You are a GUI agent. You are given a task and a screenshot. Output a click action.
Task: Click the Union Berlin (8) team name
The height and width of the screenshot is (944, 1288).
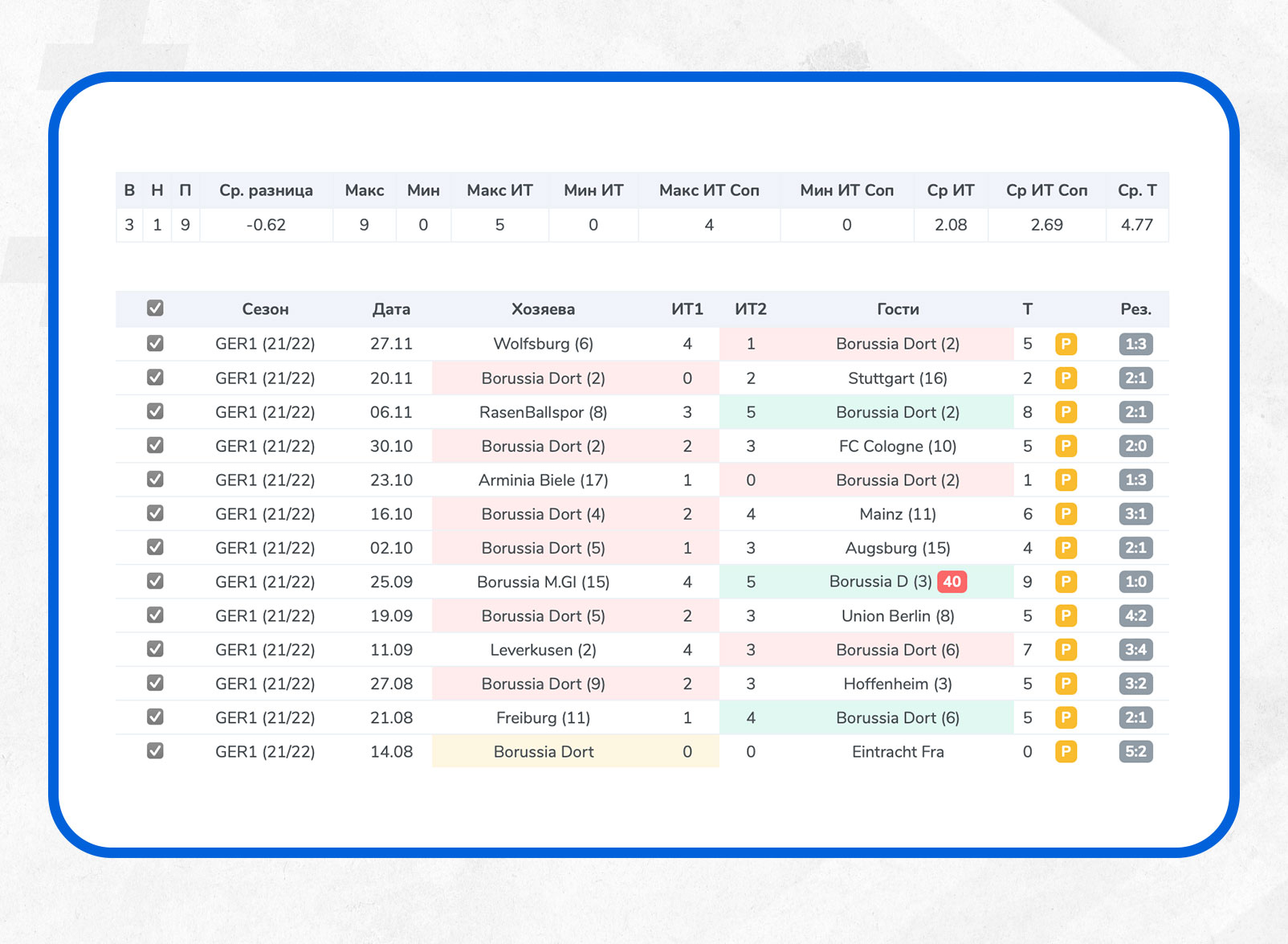pyautogui.click(x=897, y=616)
